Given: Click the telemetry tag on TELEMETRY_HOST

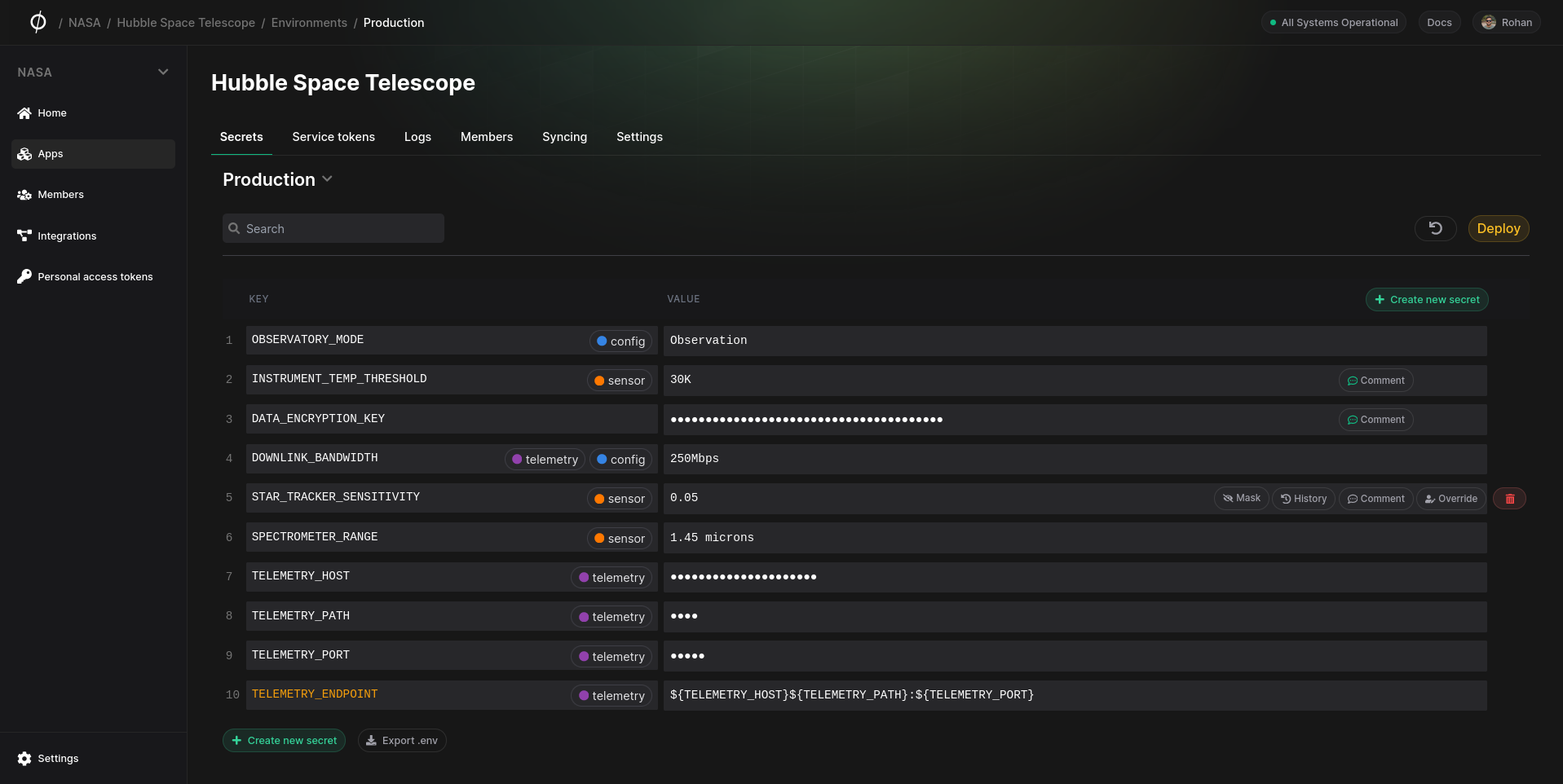Looking at the screenshot, I should (x=612, y=578).
